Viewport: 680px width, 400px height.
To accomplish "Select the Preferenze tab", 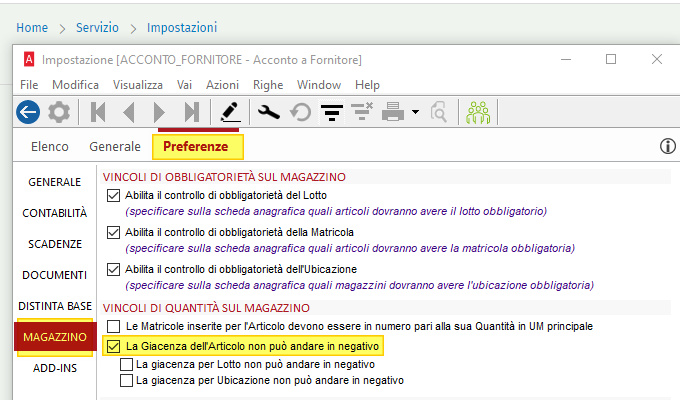I will coord(197,147).
